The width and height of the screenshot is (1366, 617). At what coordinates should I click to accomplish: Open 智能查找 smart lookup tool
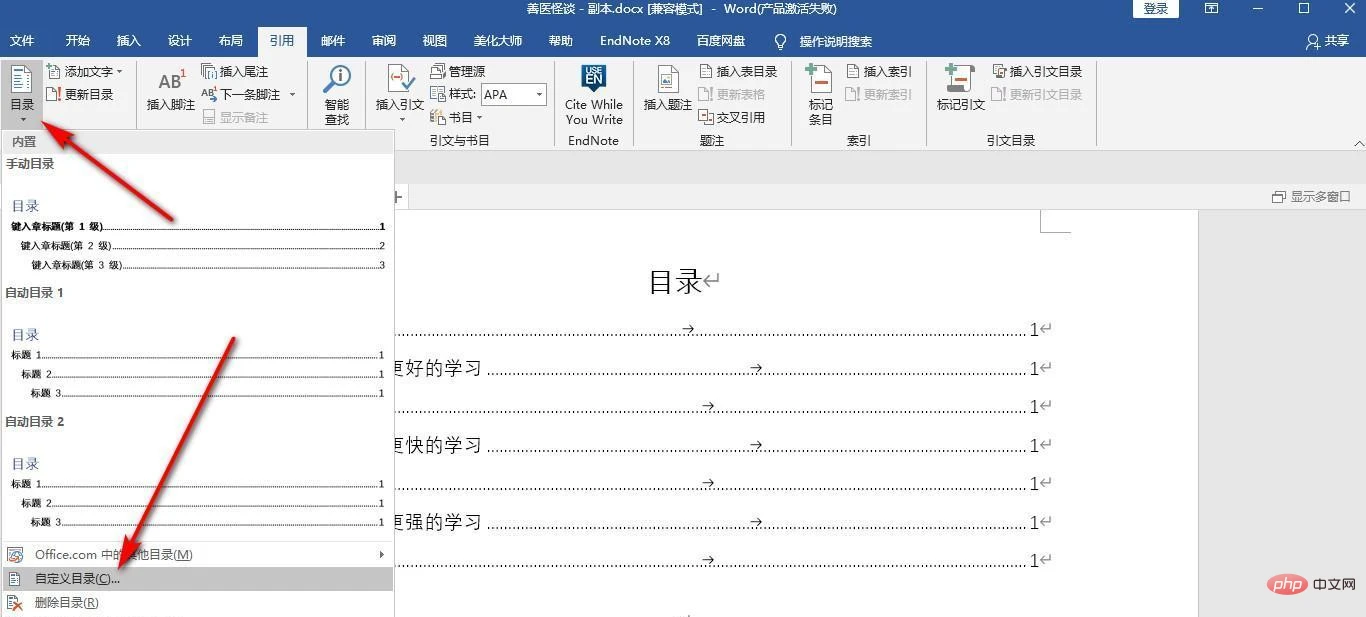coord(337,95)
